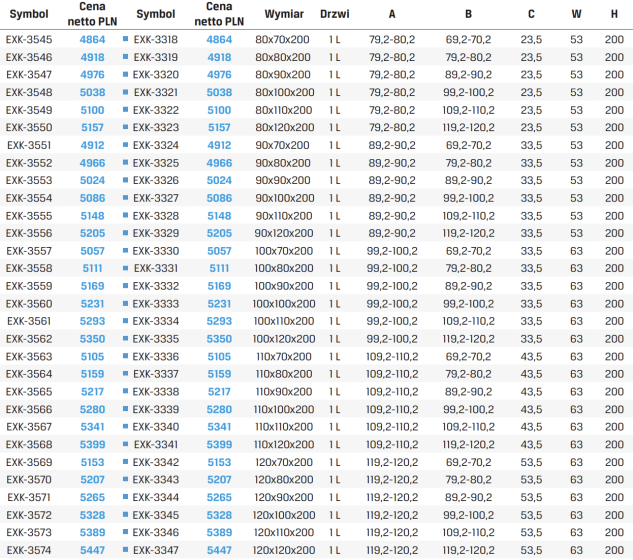Select dimension 80x70x200
The image size is (633, 560).
pyautogui.click(x=283, y=40)
